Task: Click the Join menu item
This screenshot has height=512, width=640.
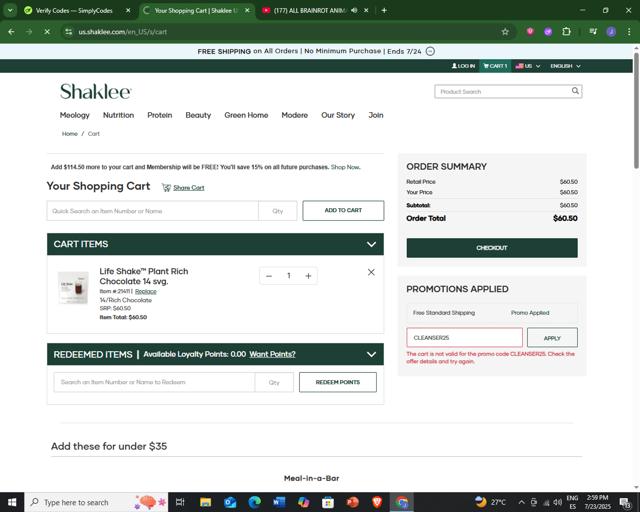Action: [376, 115]
